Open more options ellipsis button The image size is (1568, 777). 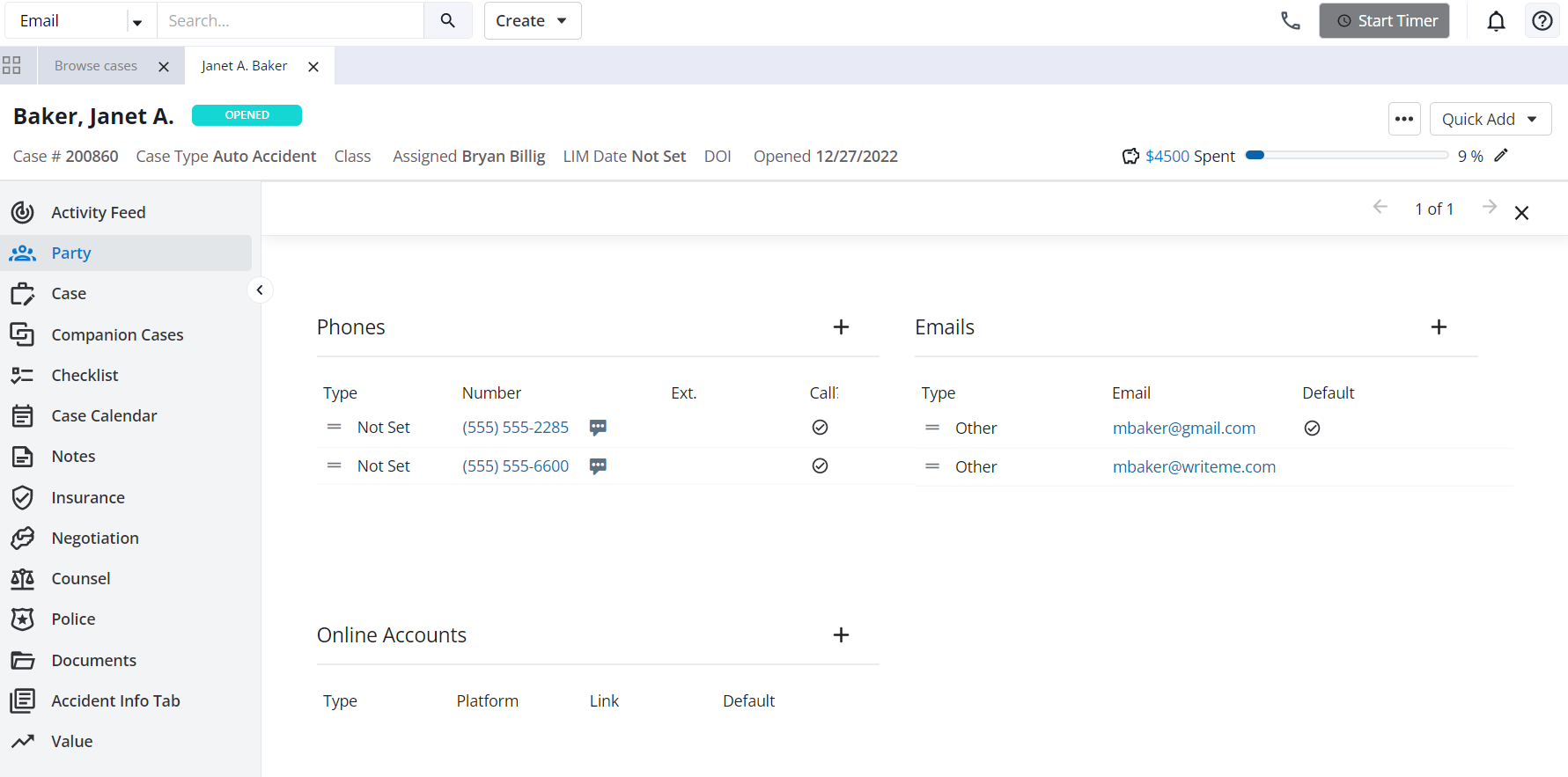point(1404,119)
